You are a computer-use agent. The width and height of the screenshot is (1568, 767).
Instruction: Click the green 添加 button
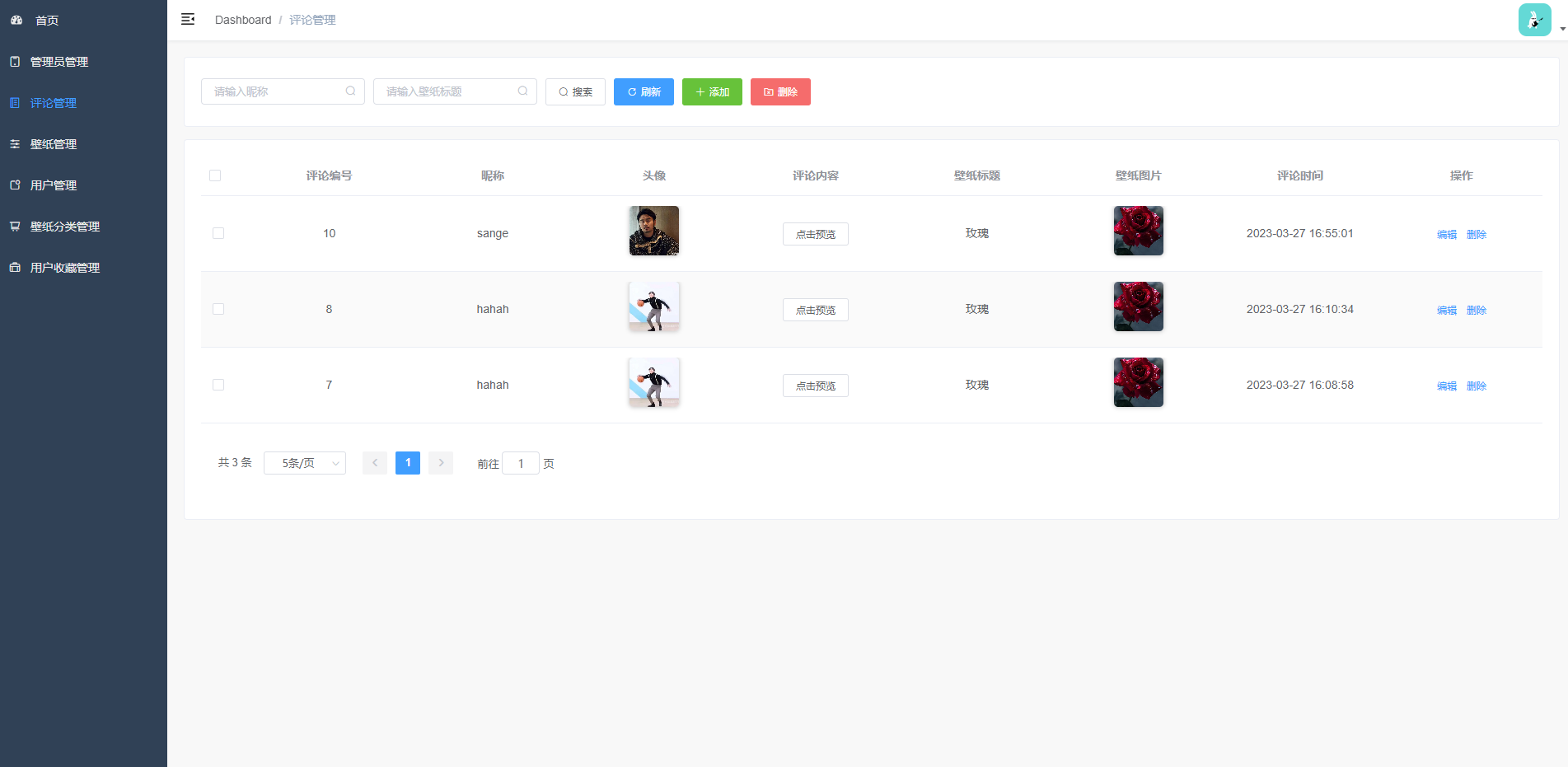(x=712, y=91)
